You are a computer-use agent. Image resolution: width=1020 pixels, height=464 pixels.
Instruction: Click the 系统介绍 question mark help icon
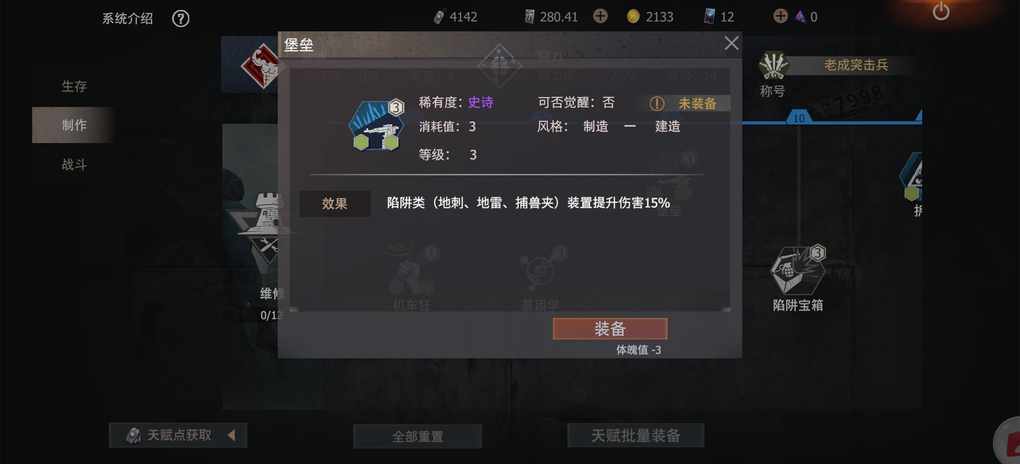181,18
